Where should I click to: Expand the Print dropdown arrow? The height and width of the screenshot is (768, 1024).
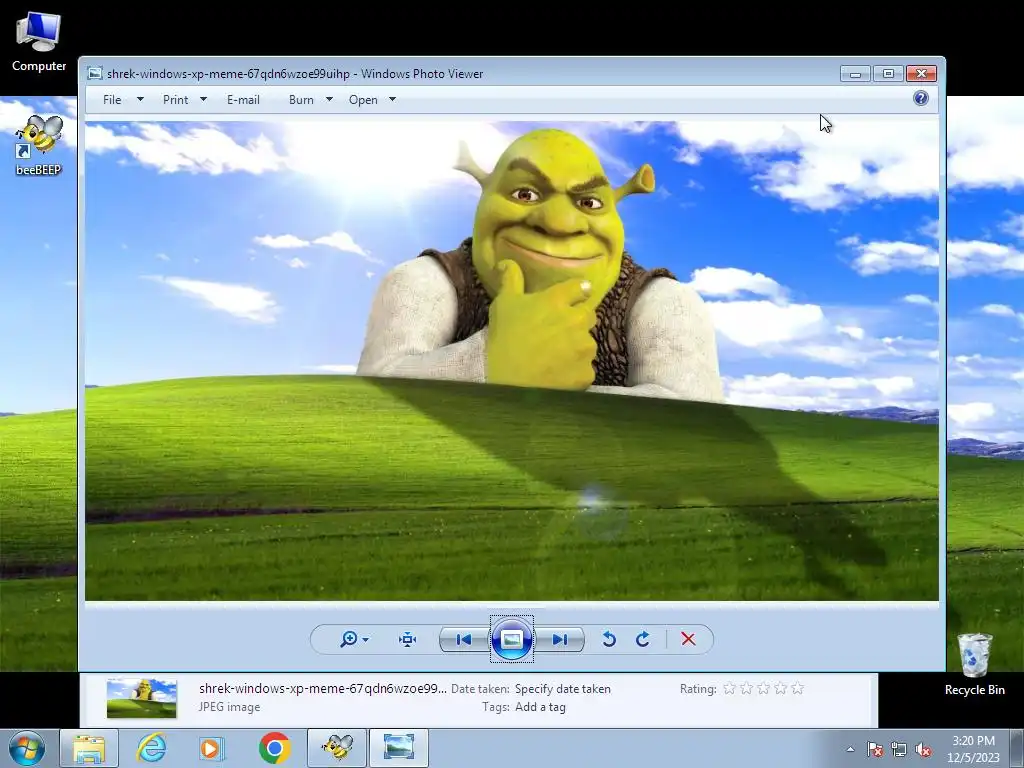(x=203, y=99)
